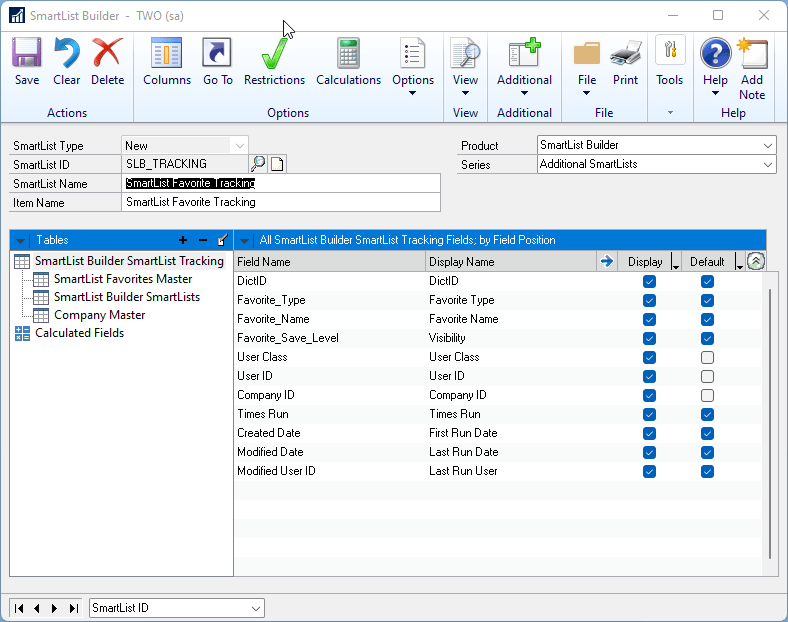Click the Clear undo arrow icon

(67, 52)
